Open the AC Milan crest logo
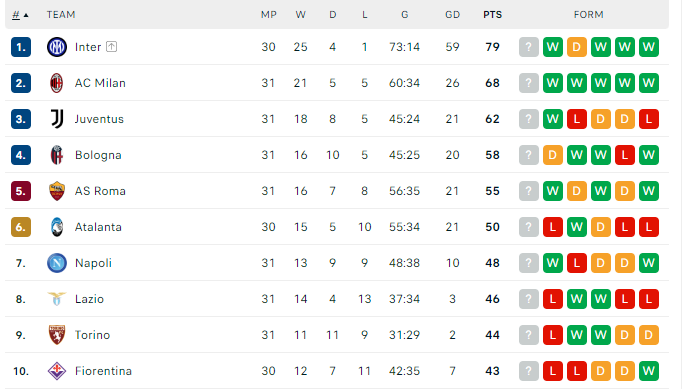The height and width of the screenshot is (389, 682). [x=57, y=83]
